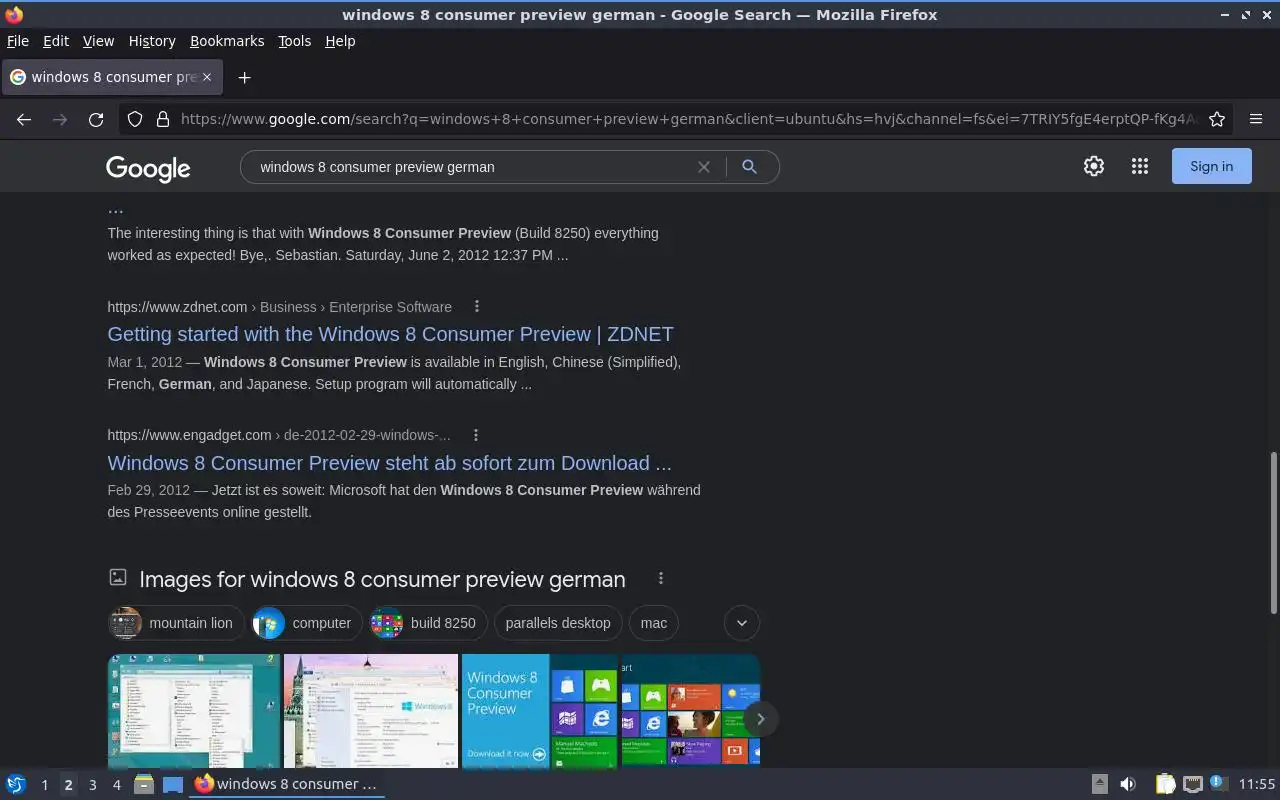1280x800 pixels.
Task: Click the Firefox logo in title bar
Action: coord(14,14)
